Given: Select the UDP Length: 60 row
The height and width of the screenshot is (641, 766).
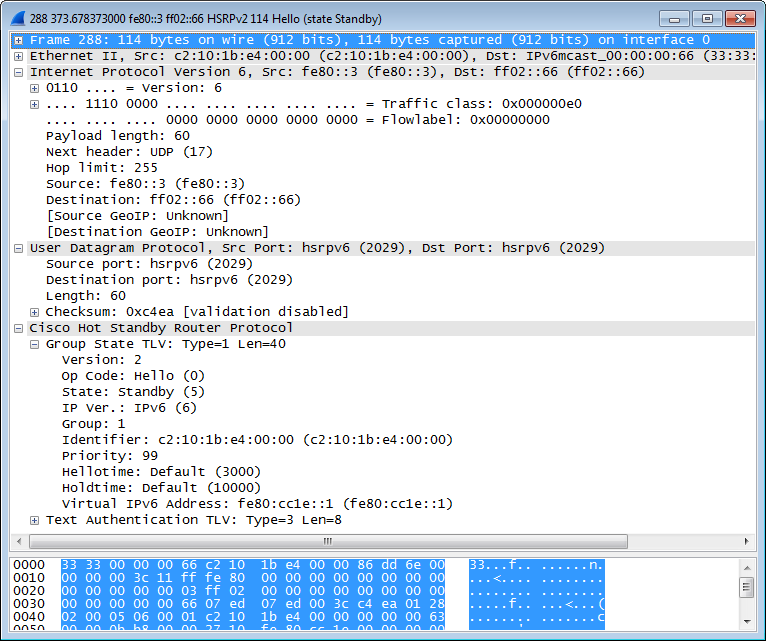Looking at the screenshot, I should pyautogui.click(x=85, y=296).
